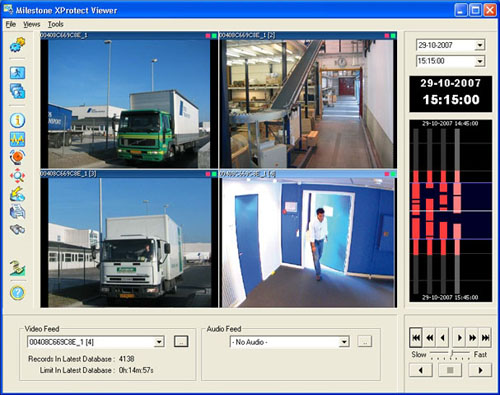Click the yellow arrow export icon
This screenshot has width=500, height=395.
[17, 194]
